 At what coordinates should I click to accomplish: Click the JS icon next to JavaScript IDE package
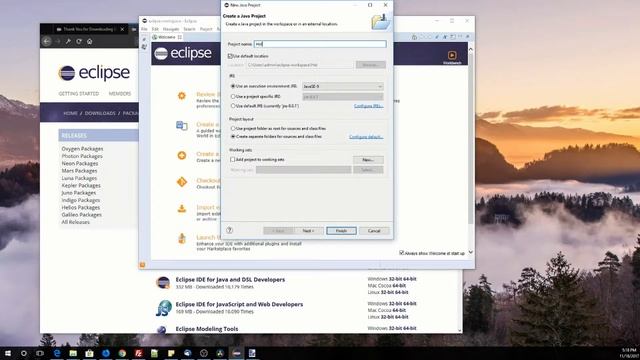(164, 308)
